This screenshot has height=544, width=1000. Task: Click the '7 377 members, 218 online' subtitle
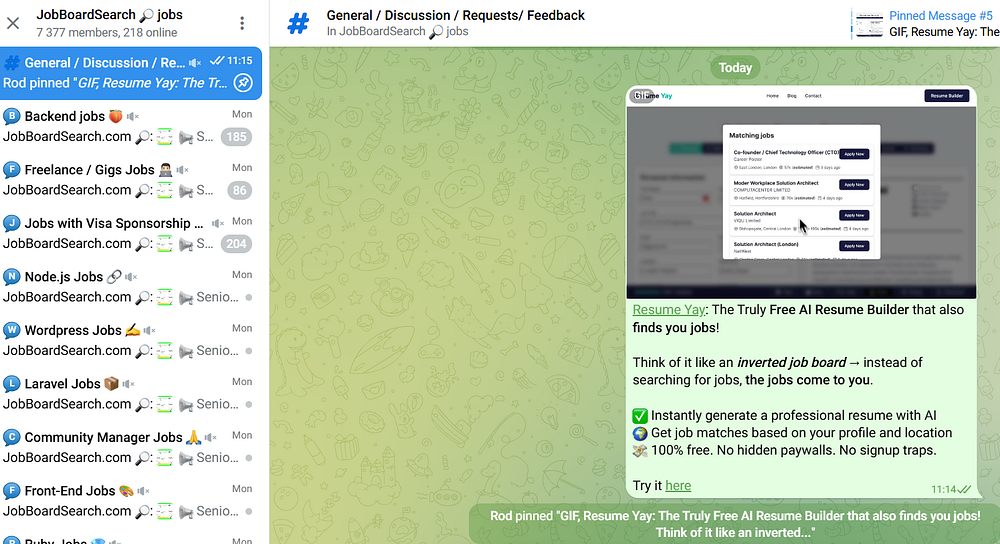[x=107, y=33]
